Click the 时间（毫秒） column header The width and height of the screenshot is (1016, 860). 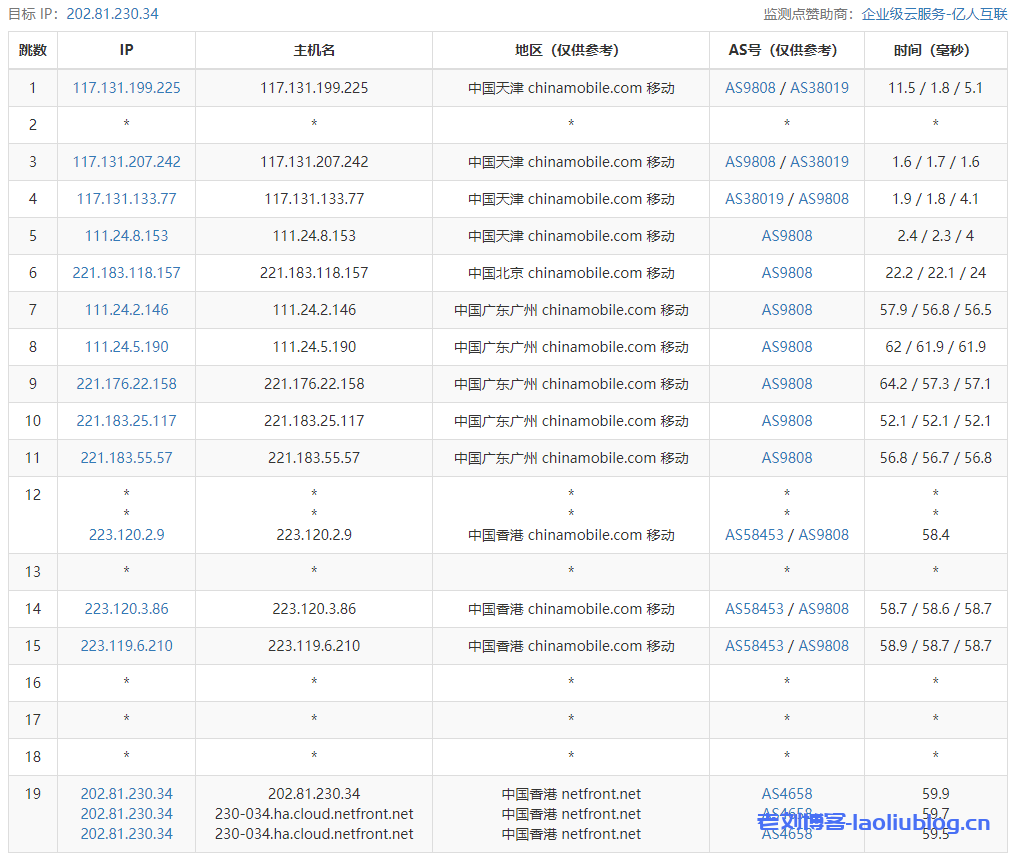pyautogui.click(x=935, y=50)
